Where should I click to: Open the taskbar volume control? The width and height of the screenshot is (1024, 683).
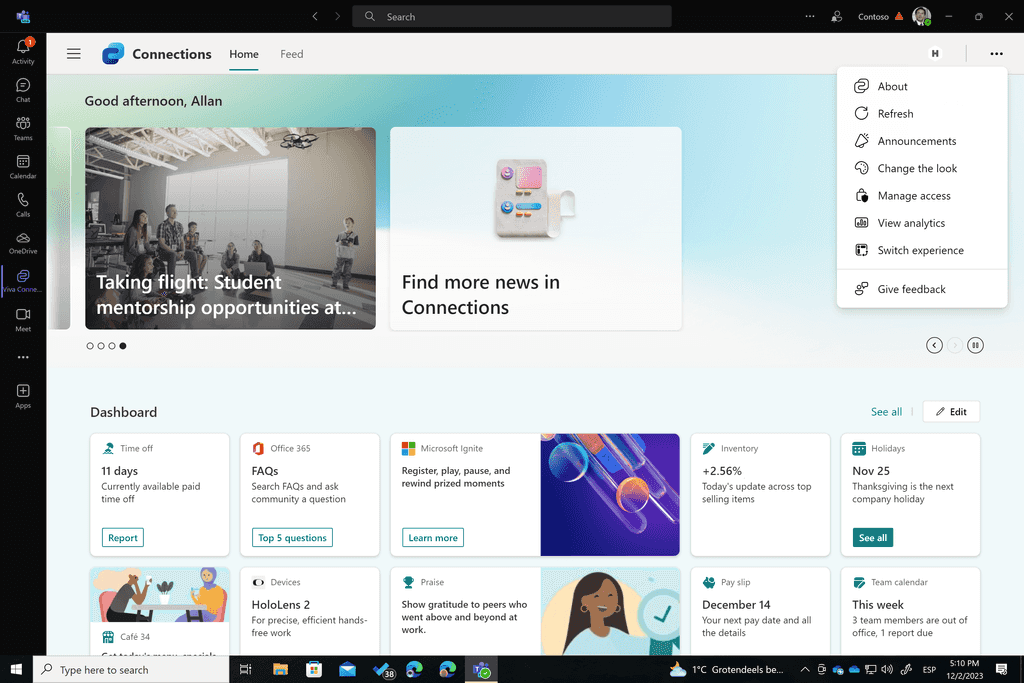(x=886, y=669)
